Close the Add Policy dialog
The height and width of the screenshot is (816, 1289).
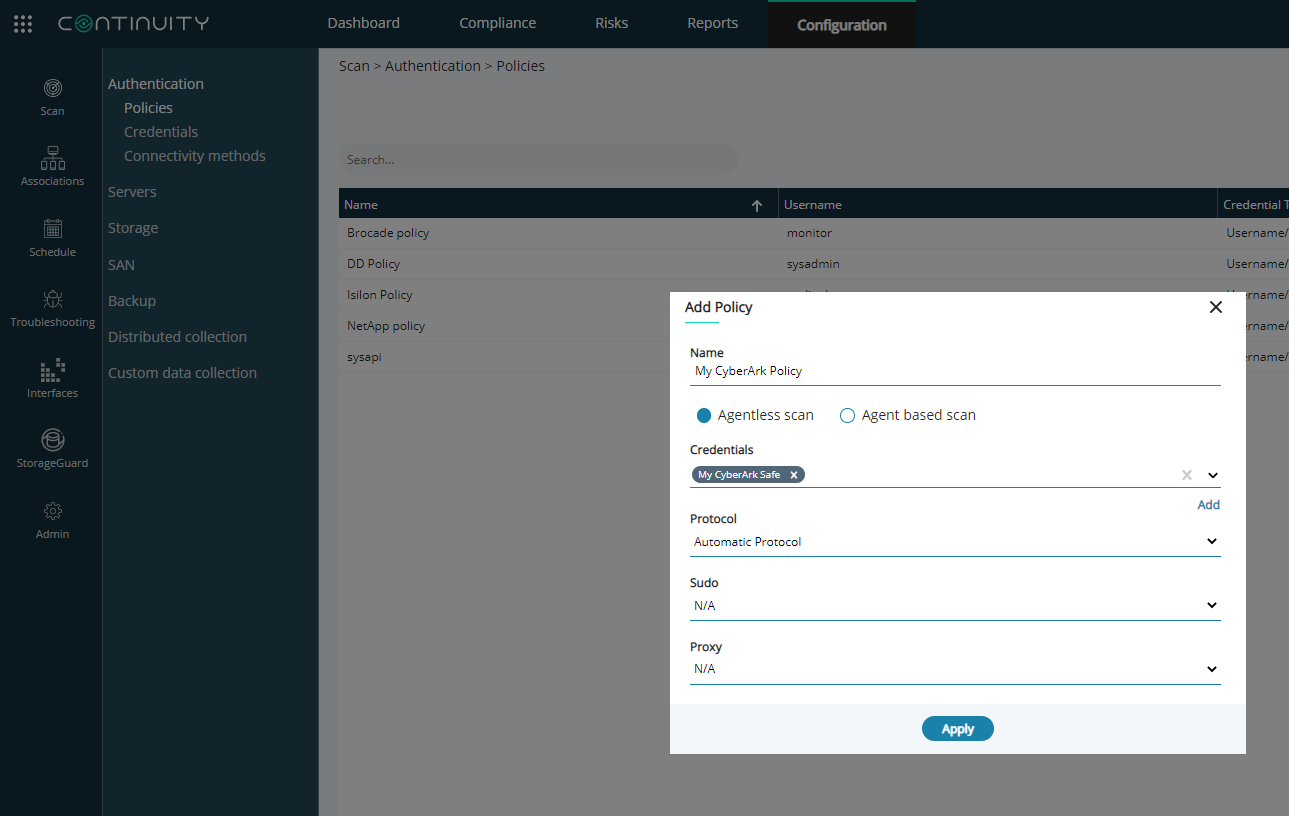(1216, 307)
